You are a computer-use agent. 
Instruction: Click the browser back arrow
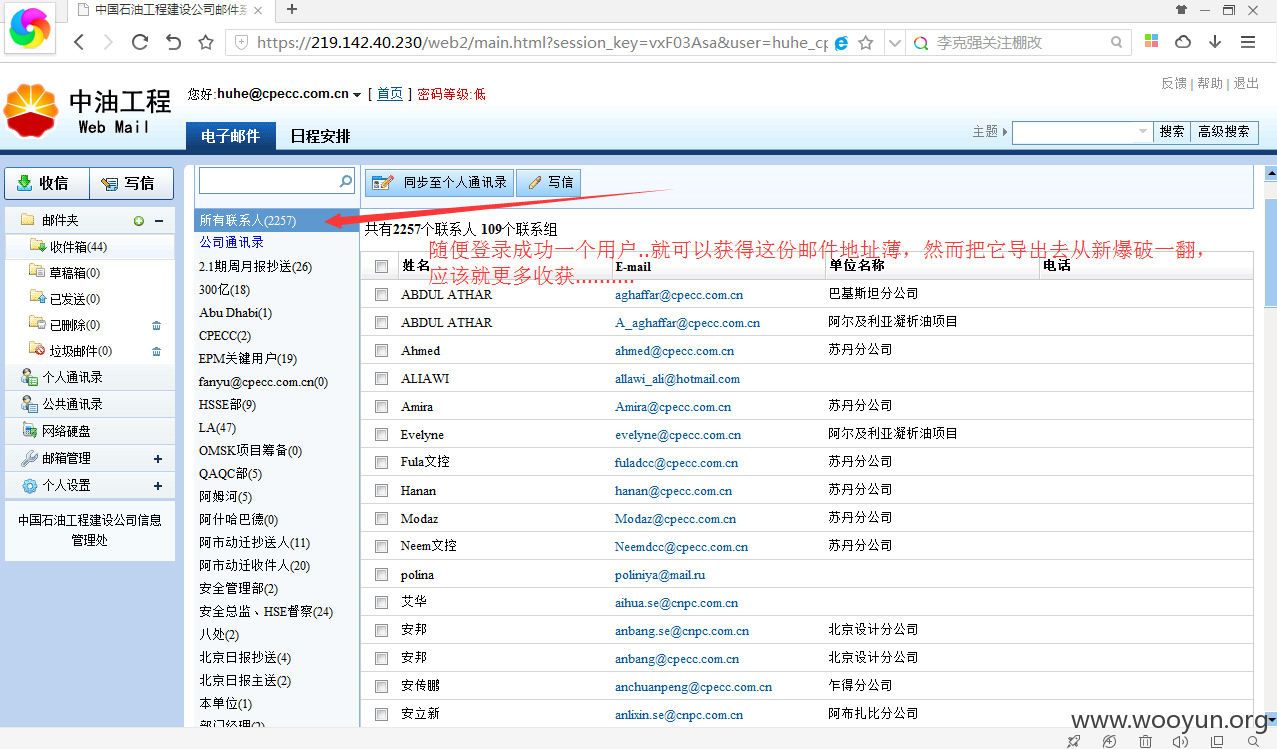(x=79, y=43)
